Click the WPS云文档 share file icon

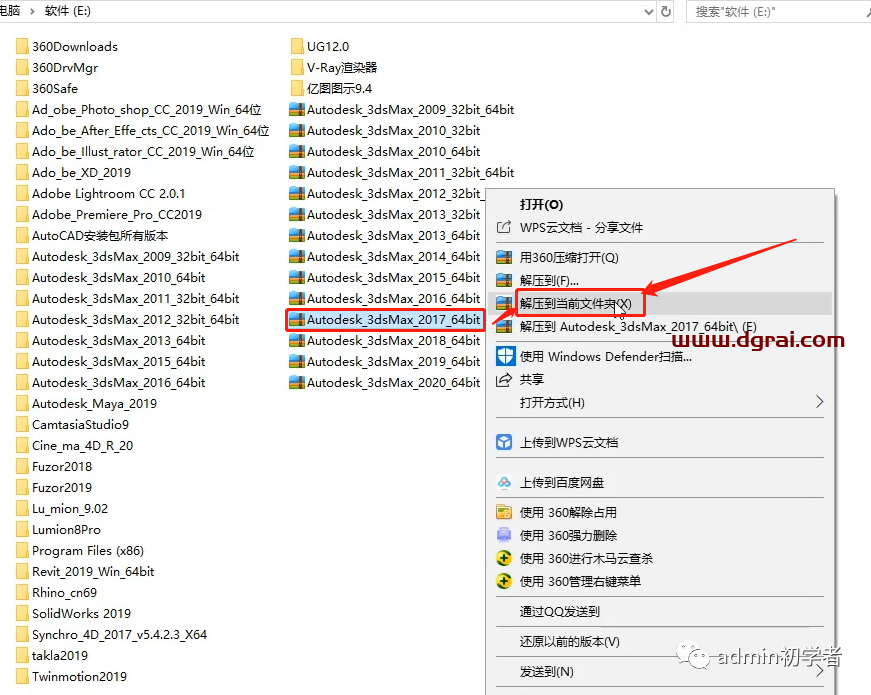tap(504, 227)
